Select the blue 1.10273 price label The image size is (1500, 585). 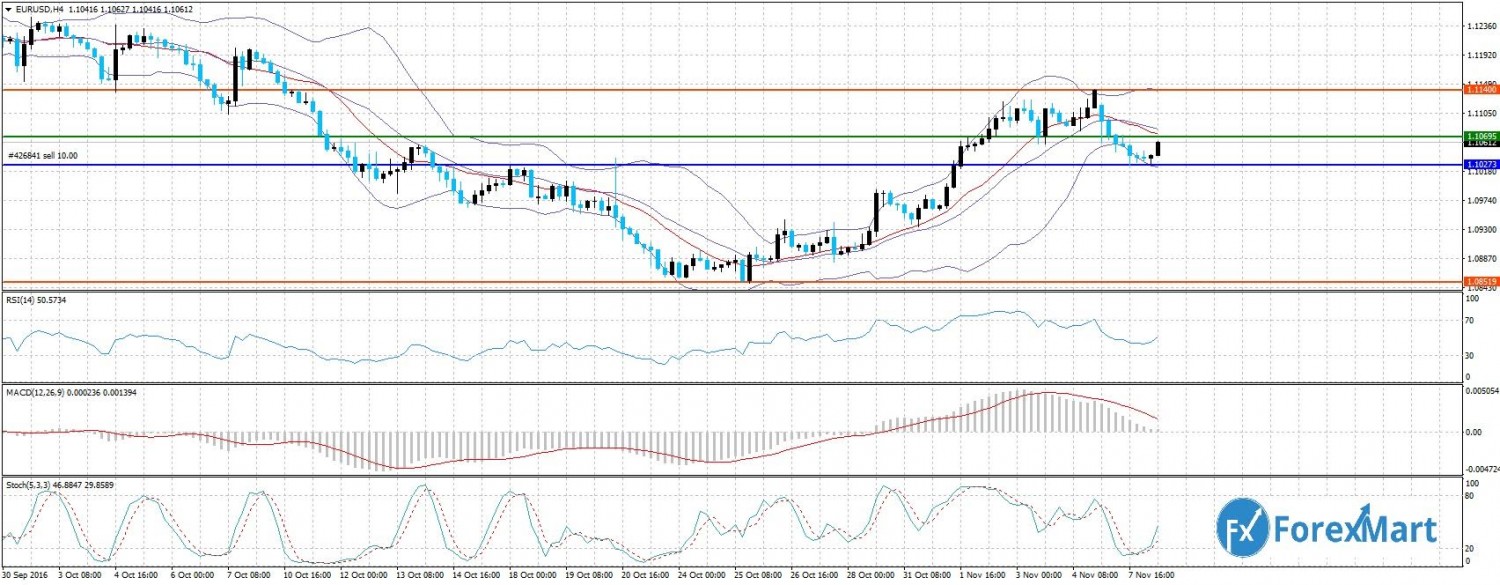pyautogui.click(x=1479, y=164)
